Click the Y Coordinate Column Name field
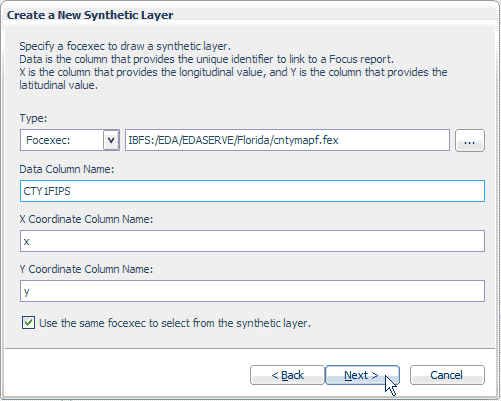This screenshot has height=401, width=501. tap(252, 291)
